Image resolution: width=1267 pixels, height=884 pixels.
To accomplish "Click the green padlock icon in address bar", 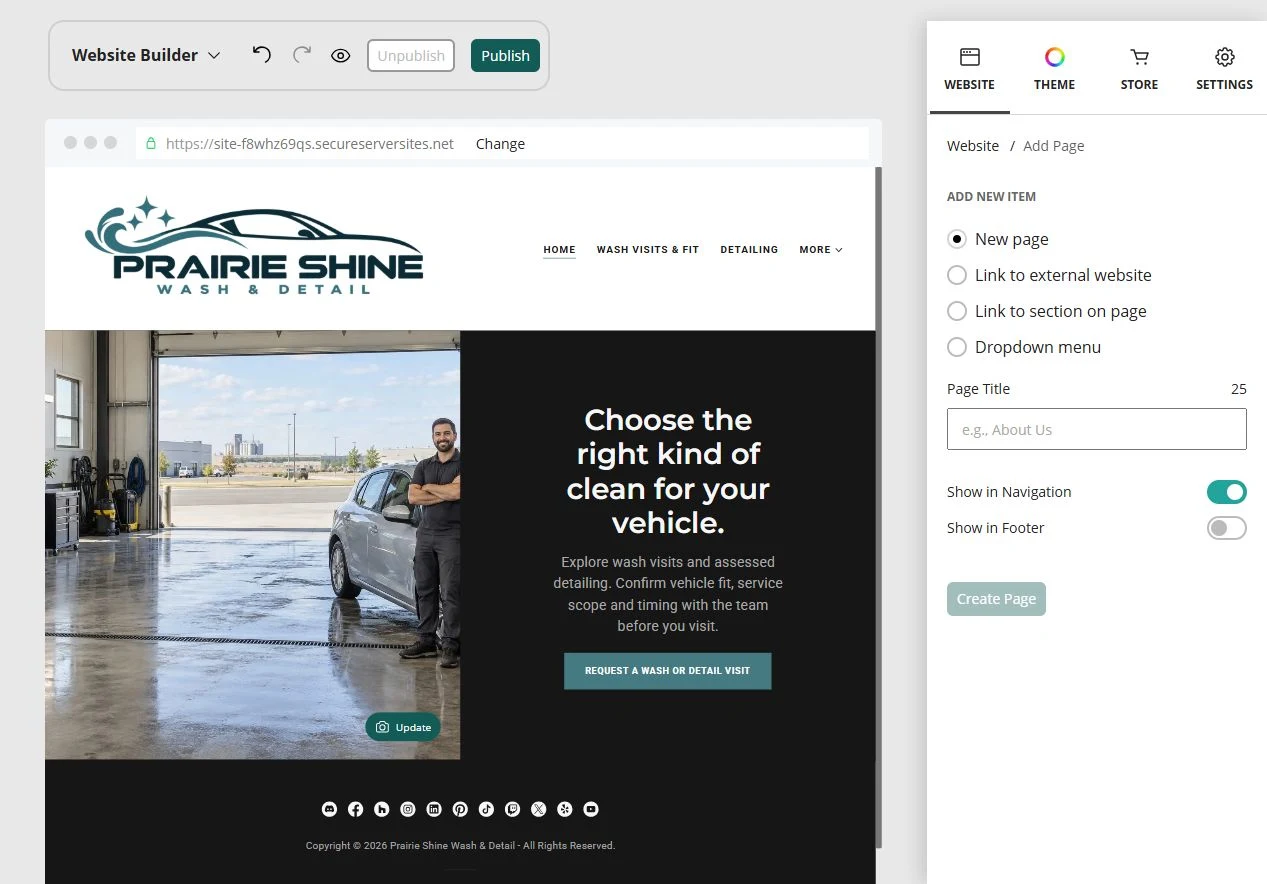I will coord(151,144).
